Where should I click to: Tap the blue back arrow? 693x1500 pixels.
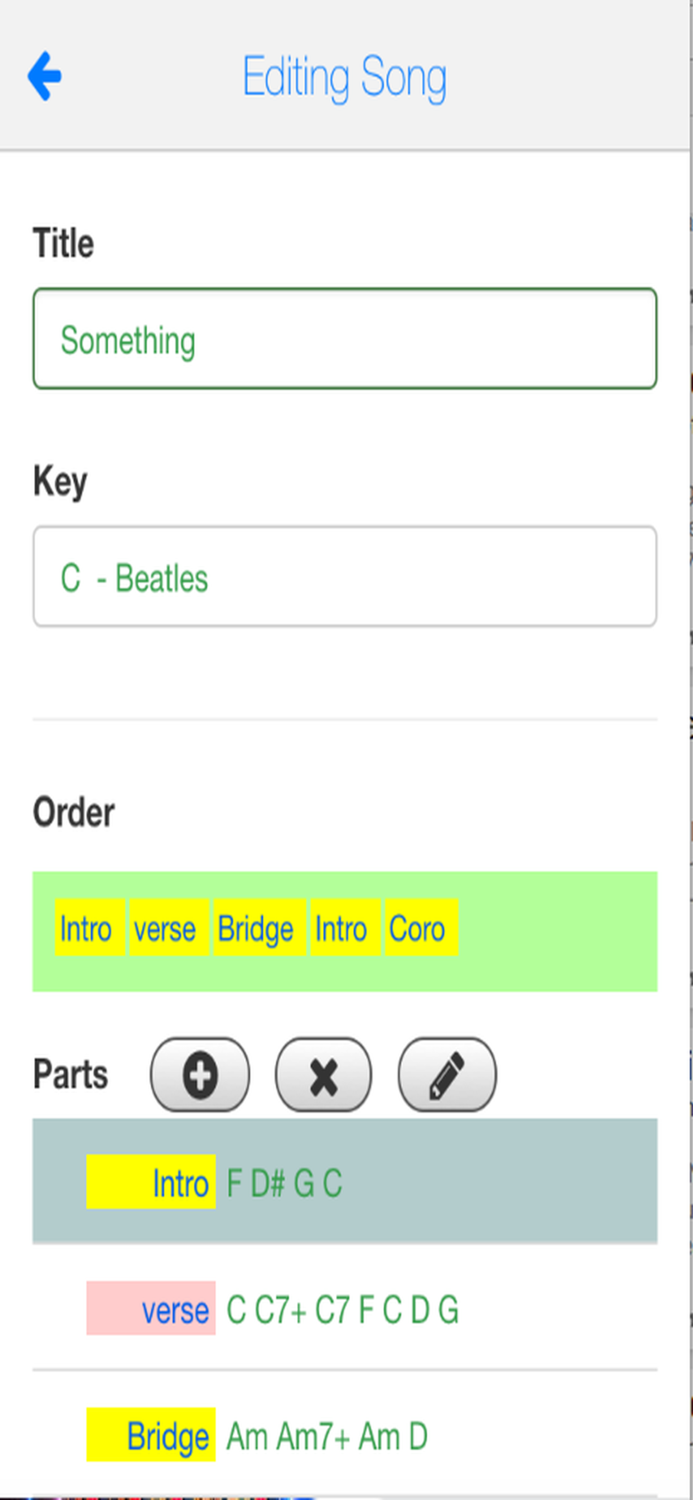pyautogui.click(x=44, y=75)
